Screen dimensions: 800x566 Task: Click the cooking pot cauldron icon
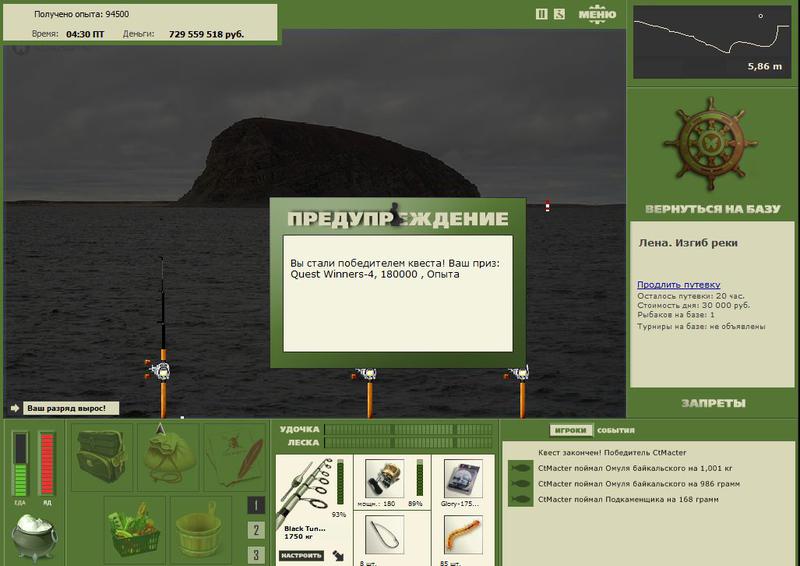pyautogui.click(x=35, y=536)
